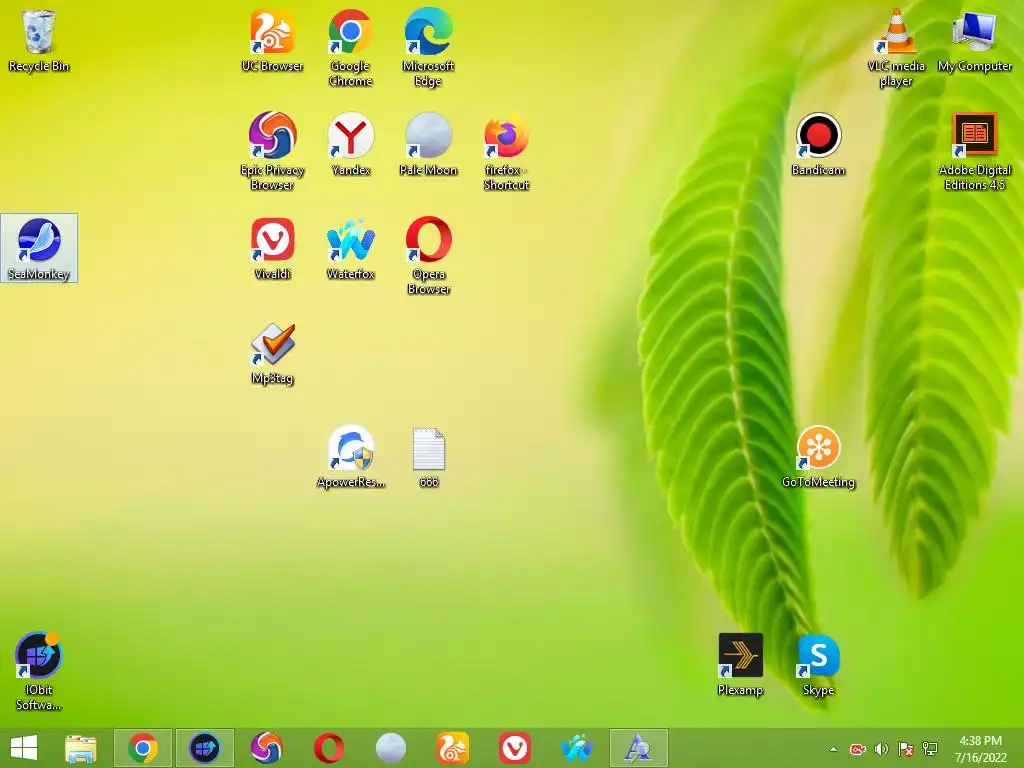Launch Waterfox from the taskbar
This screenshot has width=1024, height=768.
point(577,748)
